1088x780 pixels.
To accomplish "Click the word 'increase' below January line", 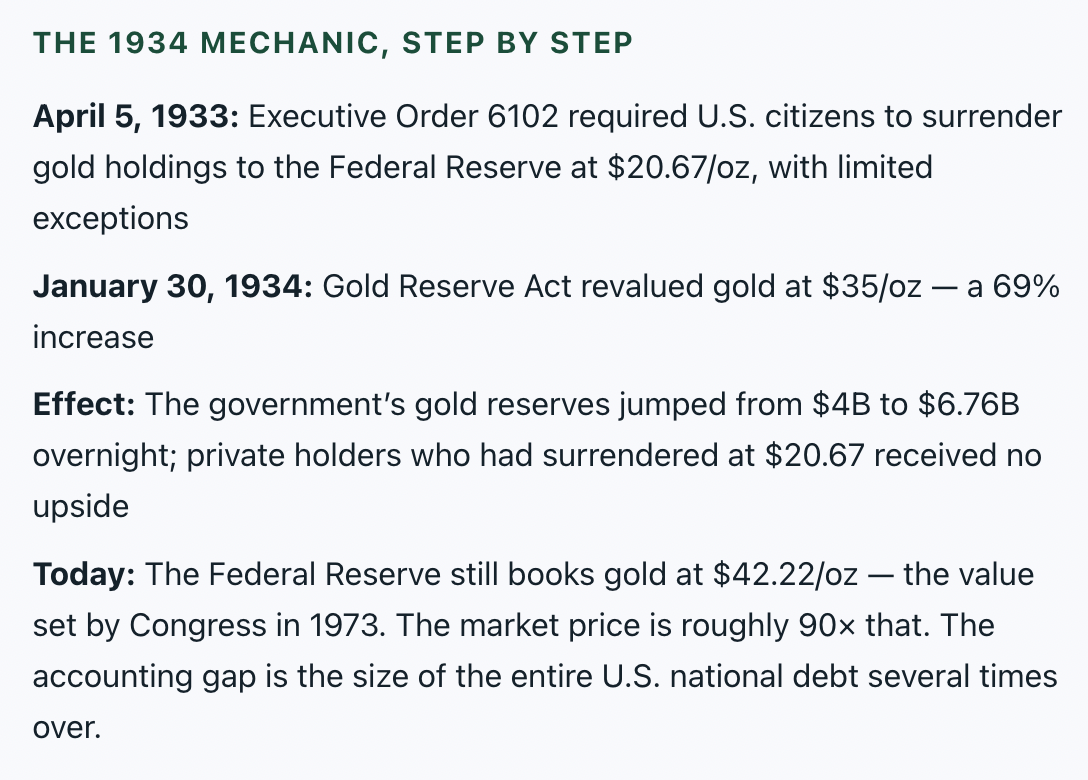I will pos(93,338).
